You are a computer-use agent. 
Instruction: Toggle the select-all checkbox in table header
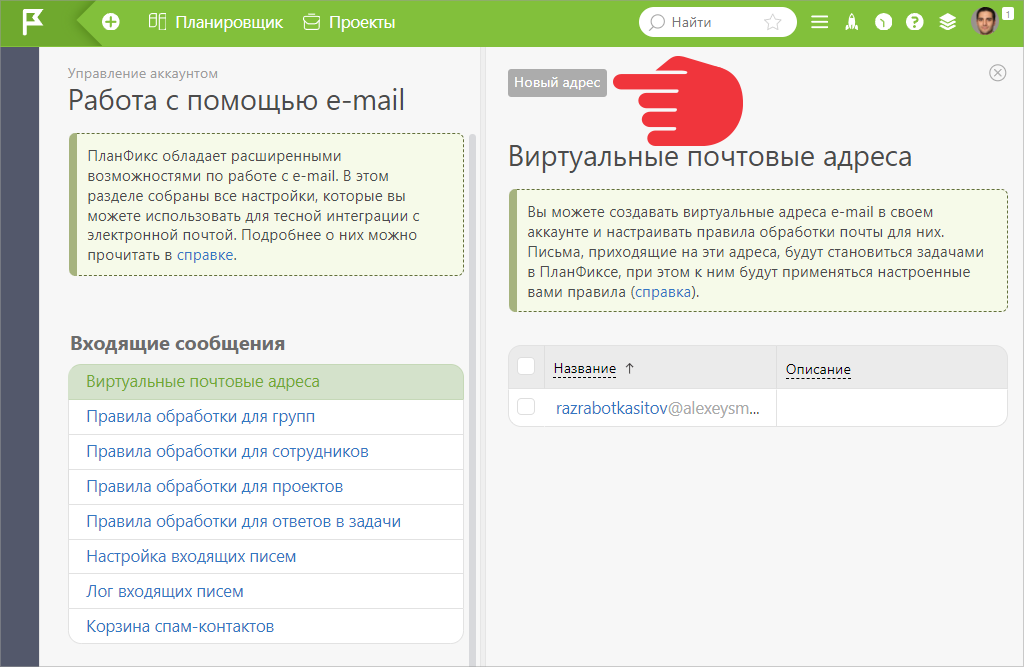(x=526, y=366)
